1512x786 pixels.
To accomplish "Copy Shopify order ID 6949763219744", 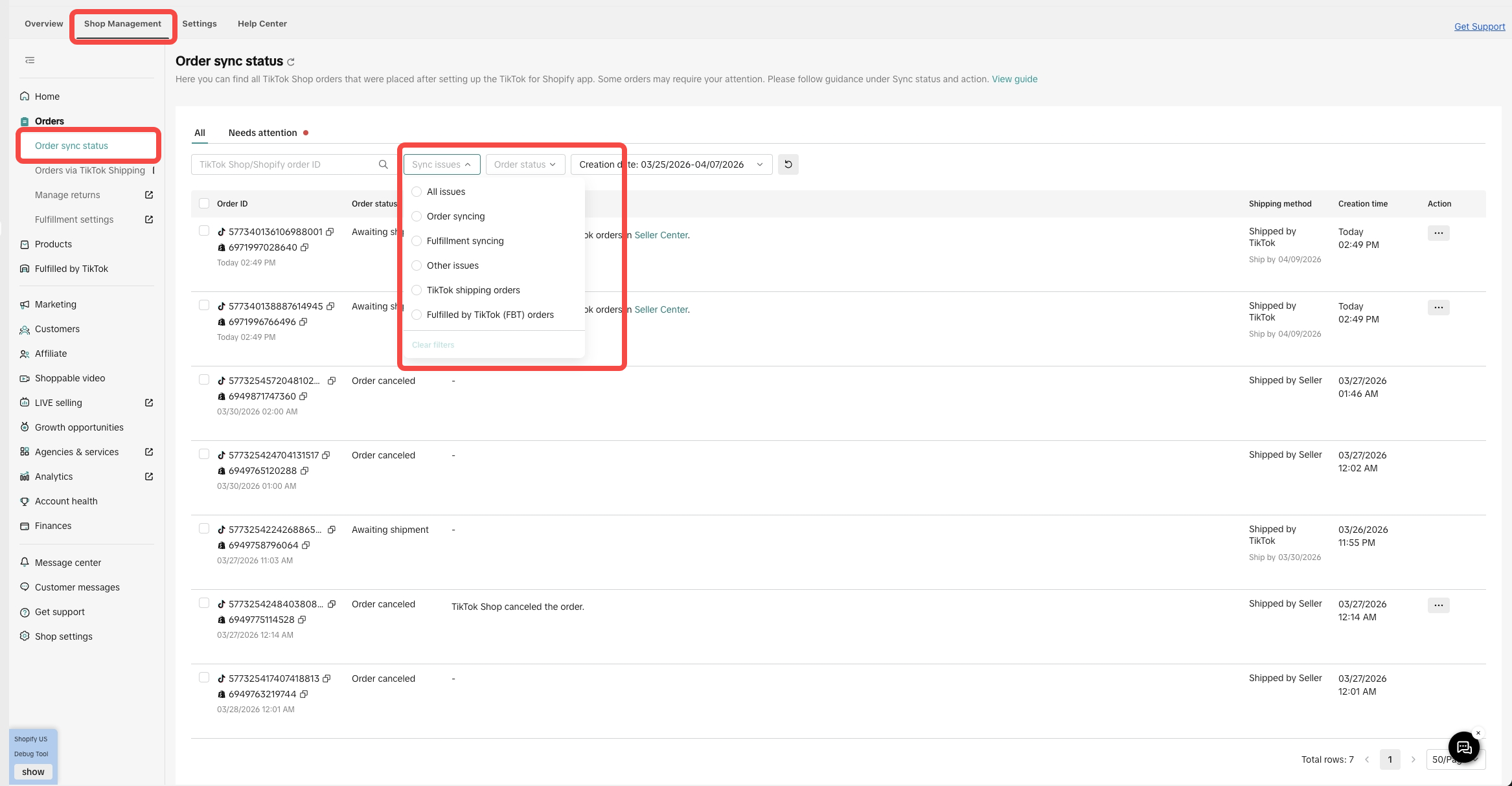I will [x=304, y=694].
